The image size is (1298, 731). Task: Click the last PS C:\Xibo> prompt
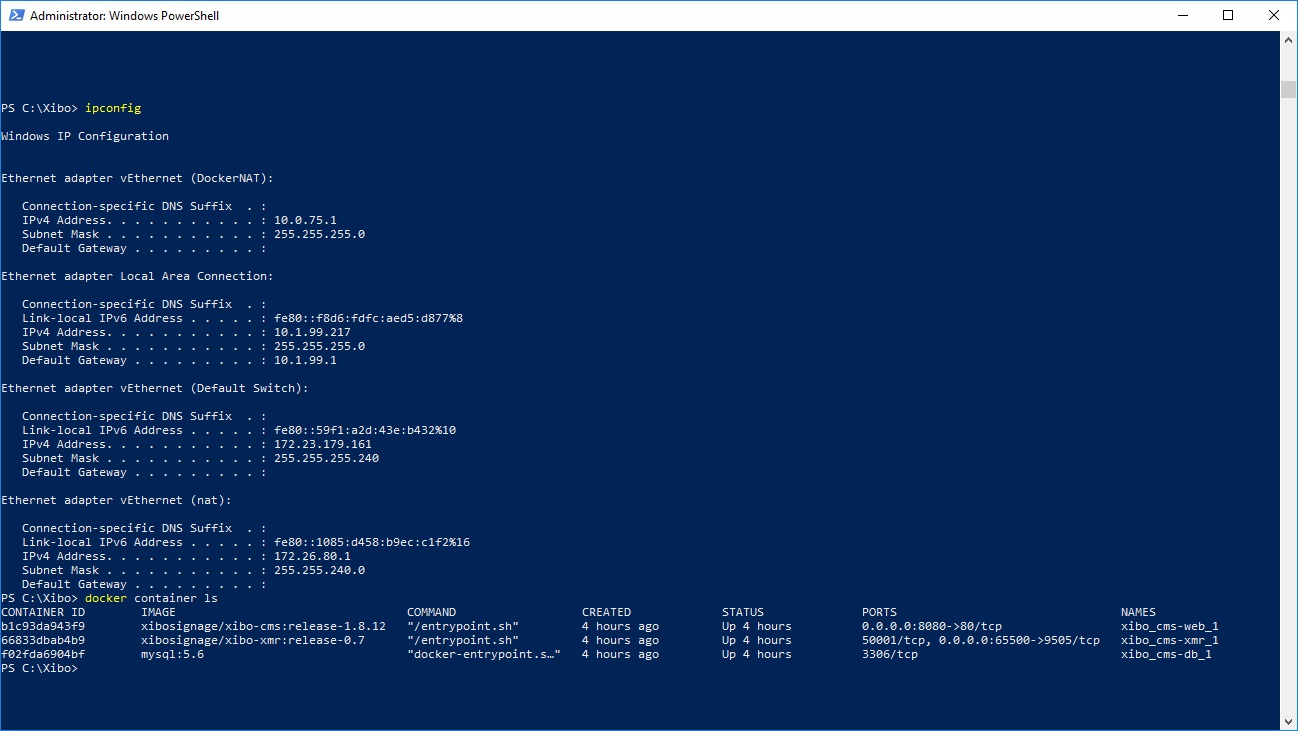coord(39,668)
